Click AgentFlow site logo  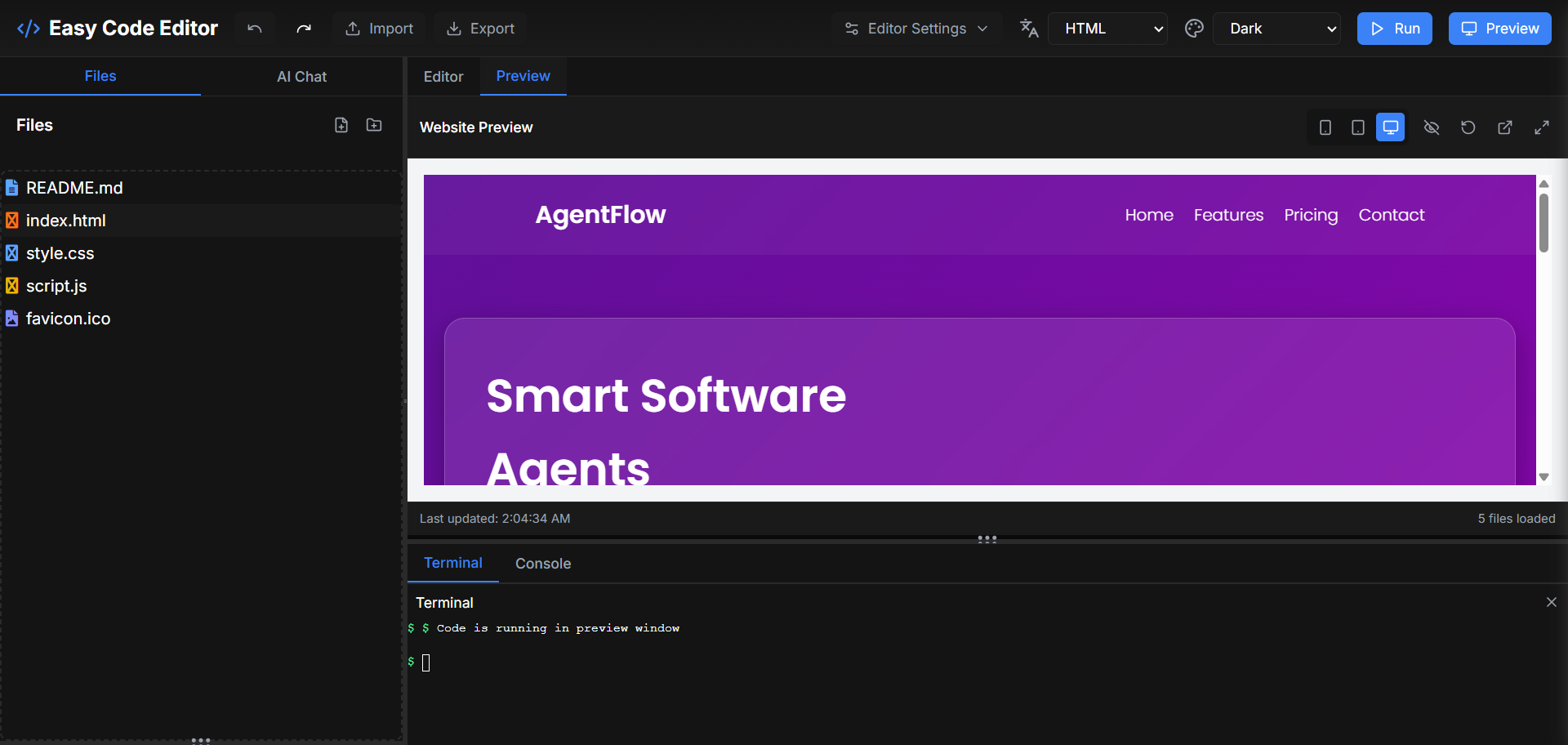pos(600,215)
